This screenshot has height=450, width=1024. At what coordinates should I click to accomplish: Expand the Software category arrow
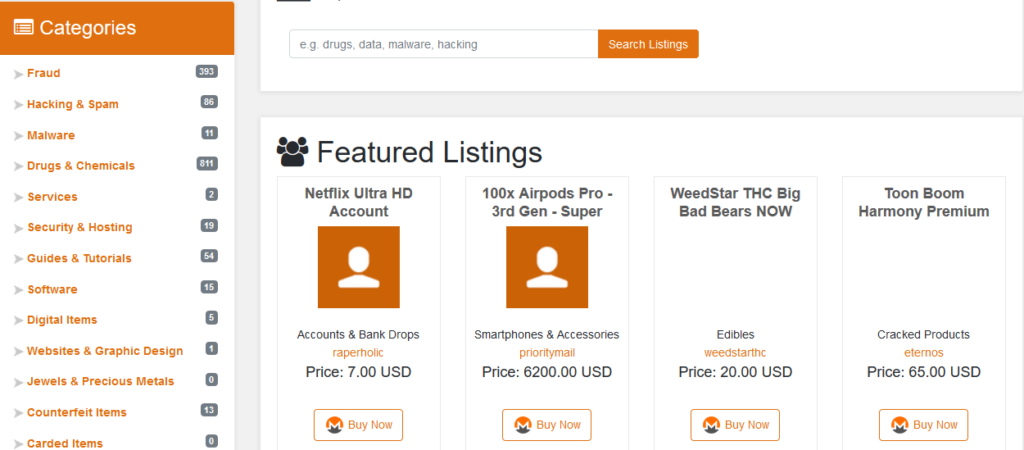pyautogui.click(x=18, y=290)
